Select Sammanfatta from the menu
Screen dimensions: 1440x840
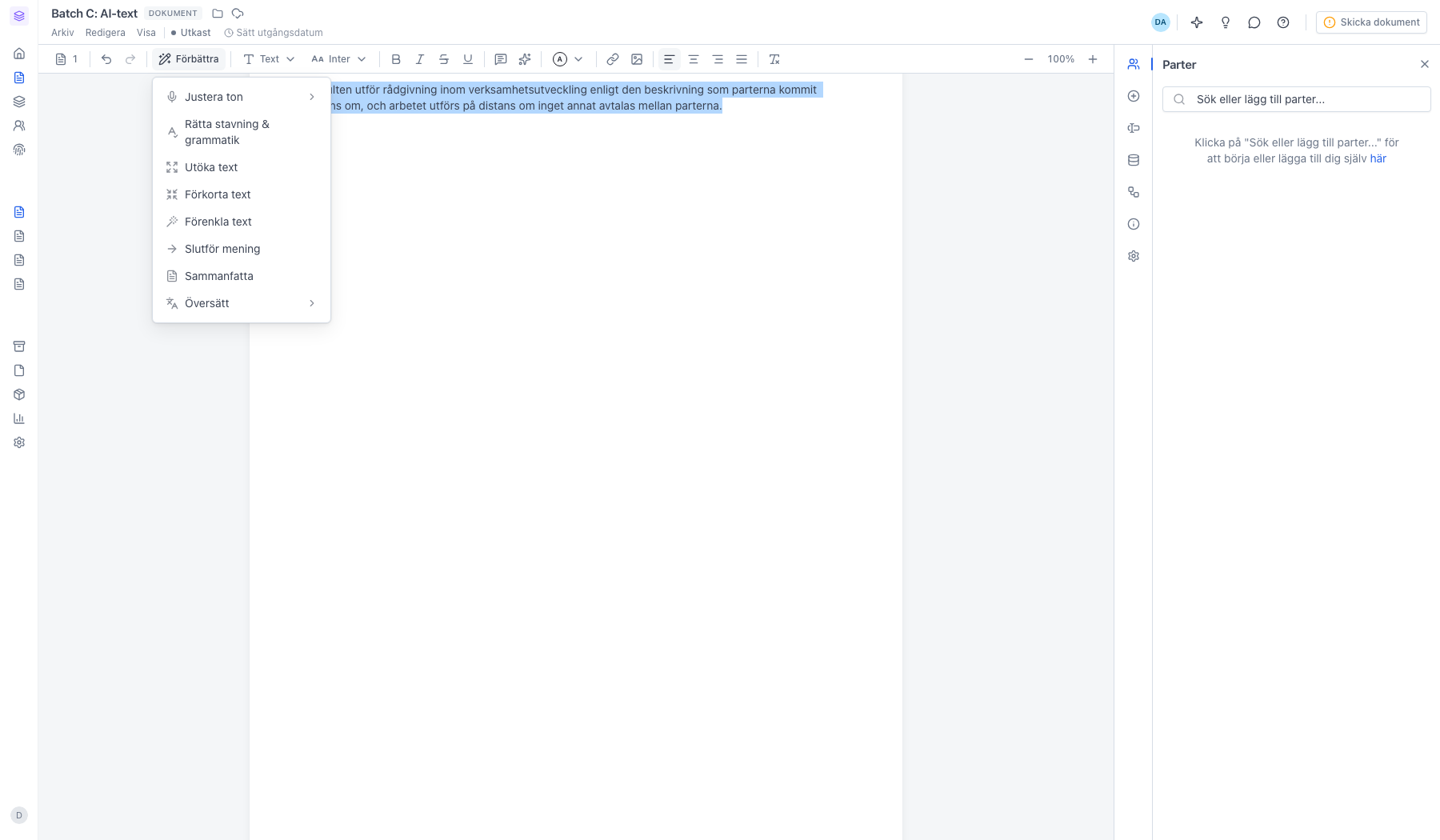[x=241, y=276]
